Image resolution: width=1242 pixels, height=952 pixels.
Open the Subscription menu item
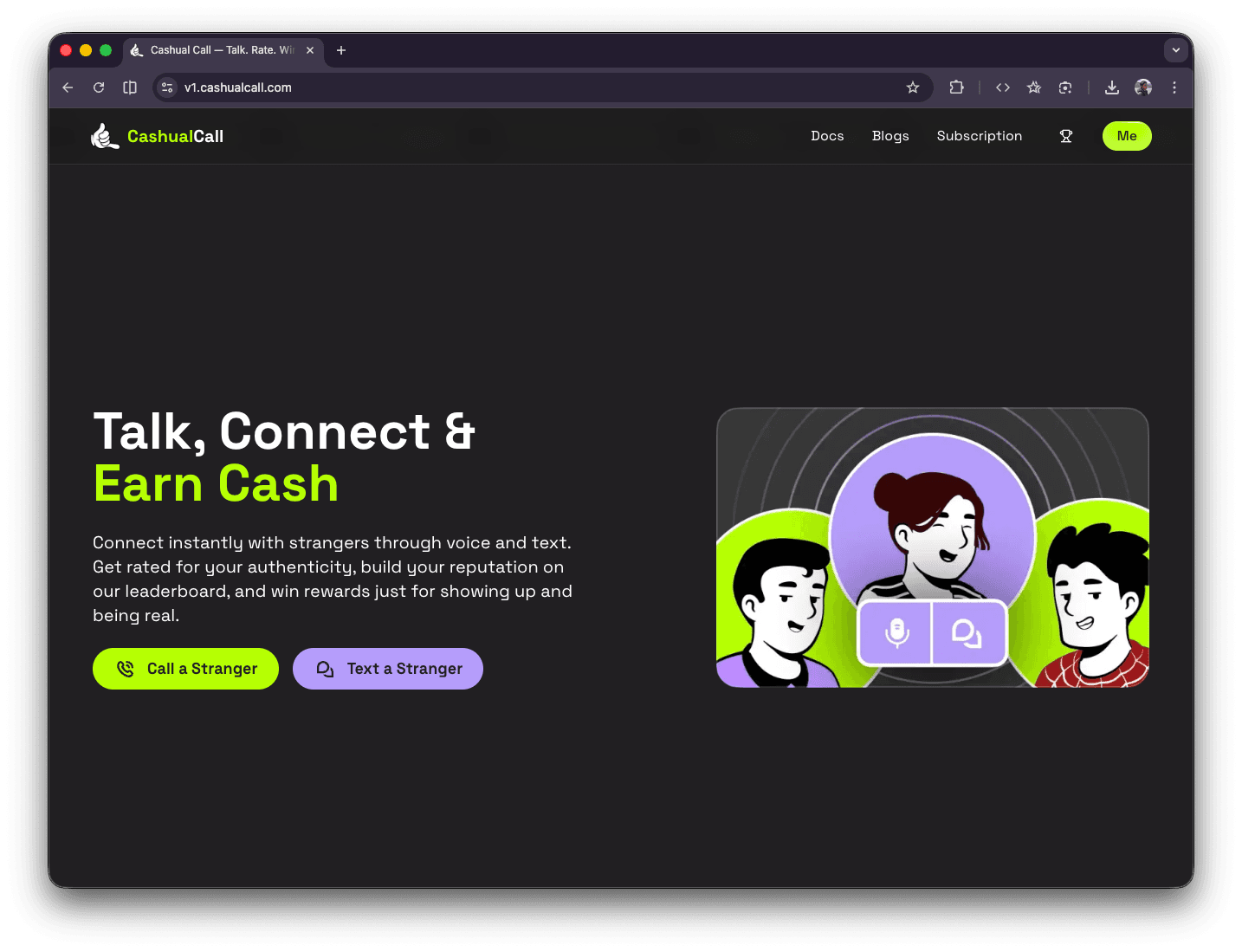[x=979, y=136]
